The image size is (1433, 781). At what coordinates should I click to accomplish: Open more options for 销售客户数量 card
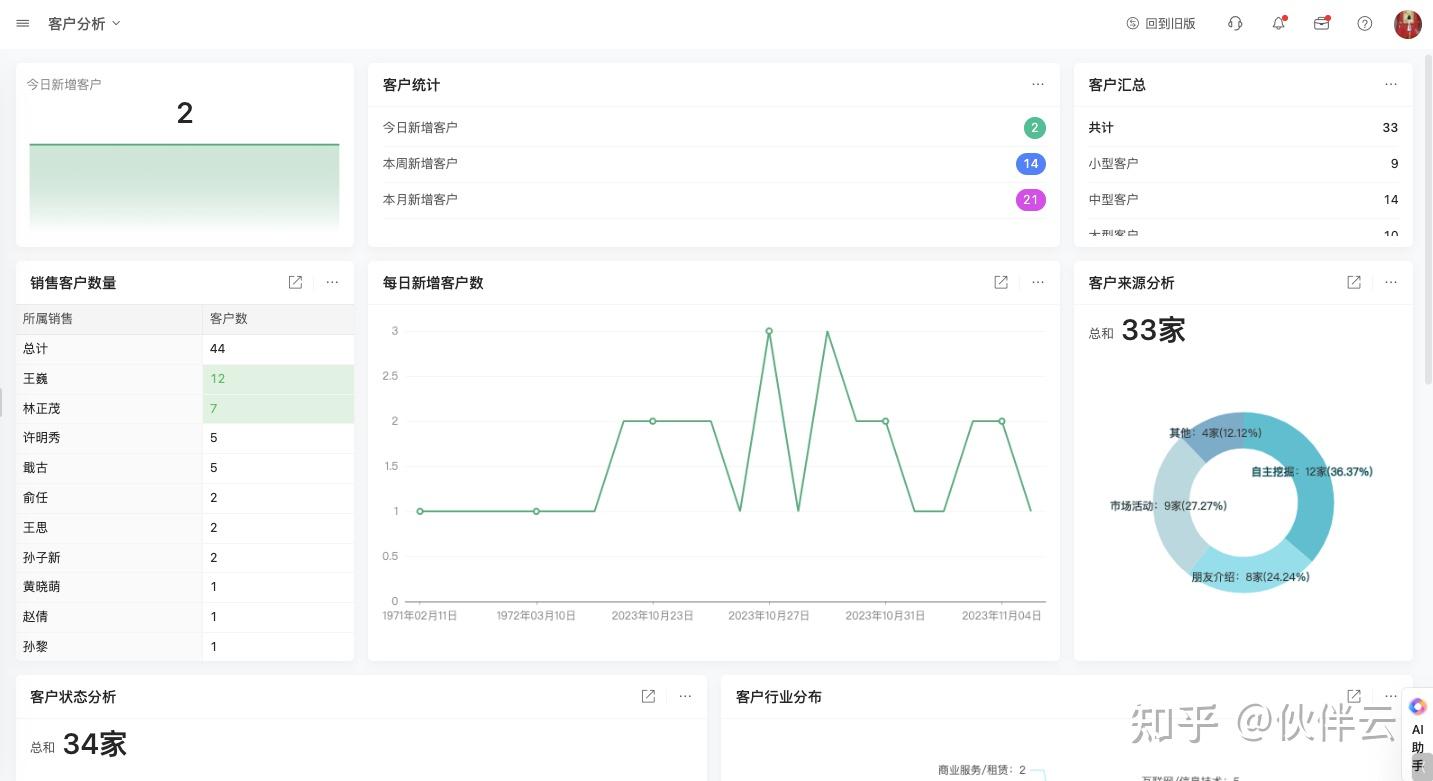tap(332, 283)
